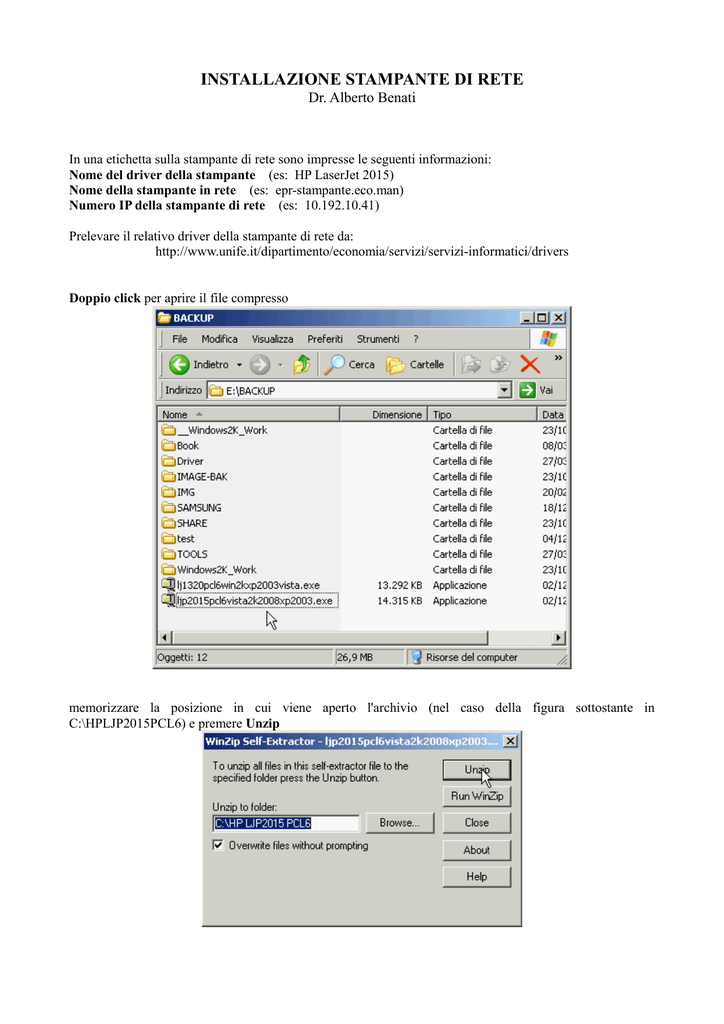Click the green Vai go arrow
This screenshot has width=724, height=1024.
531,391
